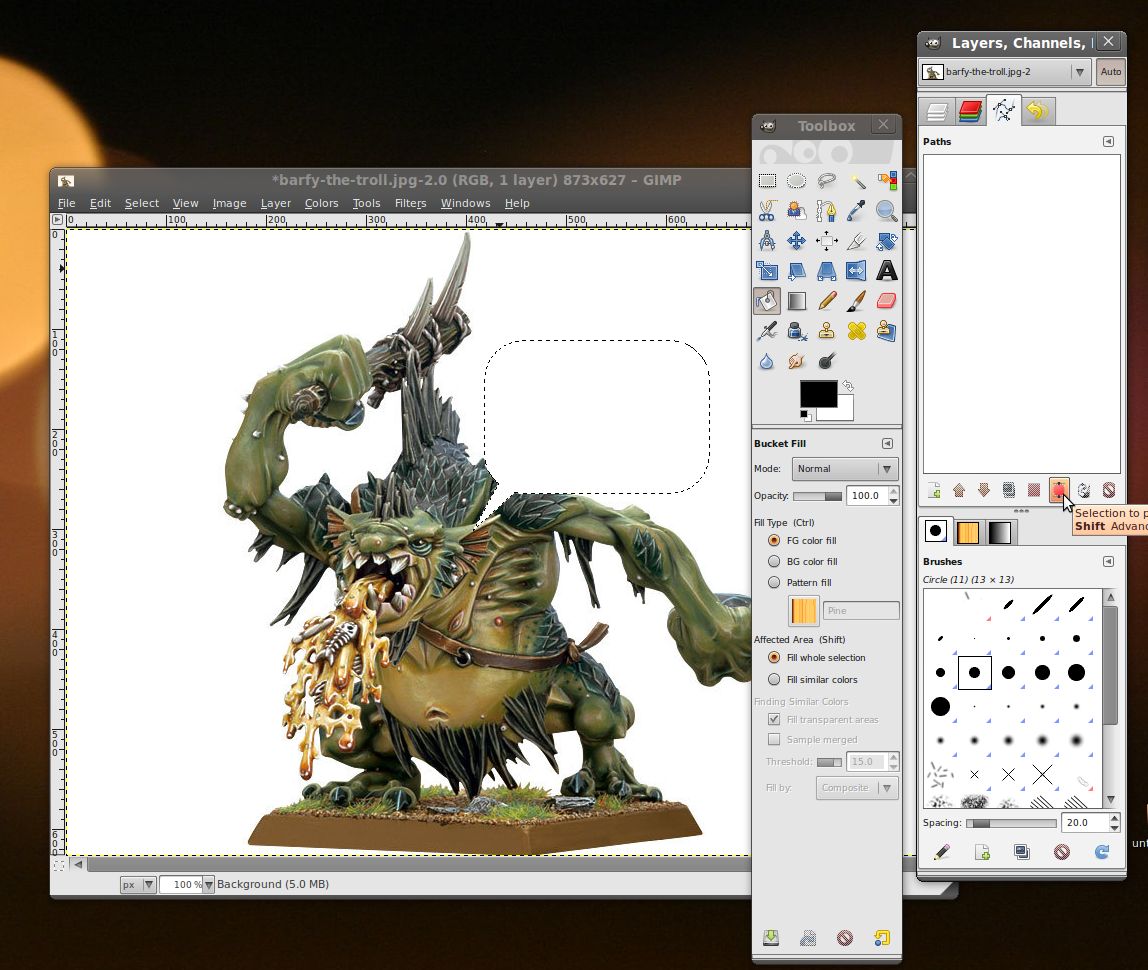Select the Fuzzy Select magic wand tool
Image resolution: width=1148 pixels, height=970 pixels.
point(857,181)
